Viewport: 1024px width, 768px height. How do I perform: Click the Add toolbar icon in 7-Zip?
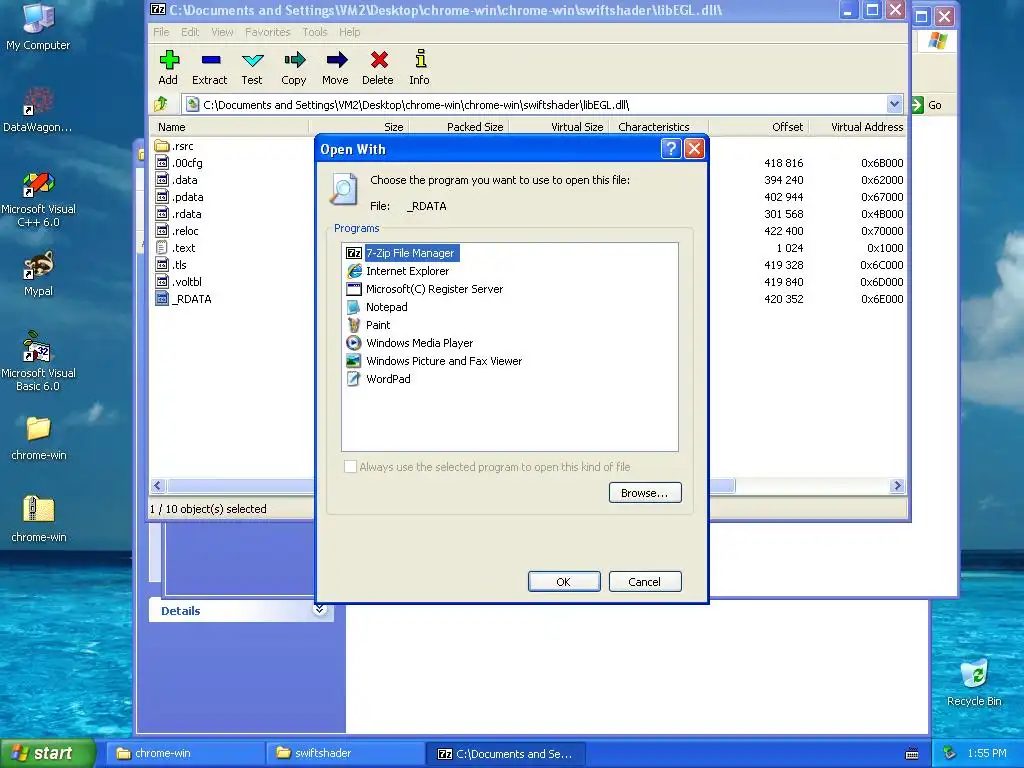click(168, 67)
